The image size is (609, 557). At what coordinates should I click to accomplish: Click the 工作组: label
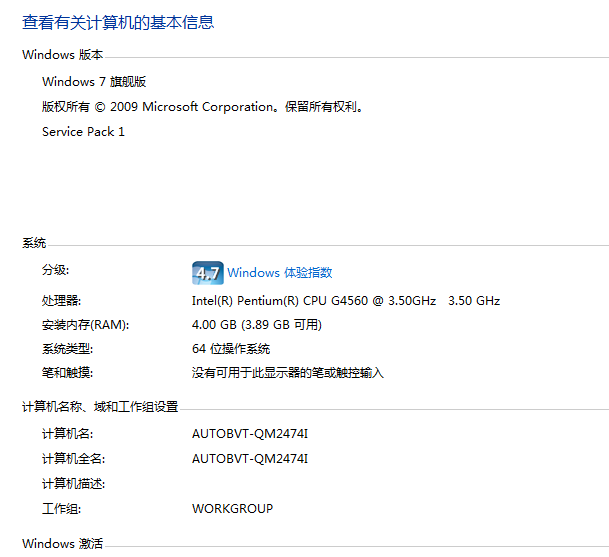coord(61,508)
